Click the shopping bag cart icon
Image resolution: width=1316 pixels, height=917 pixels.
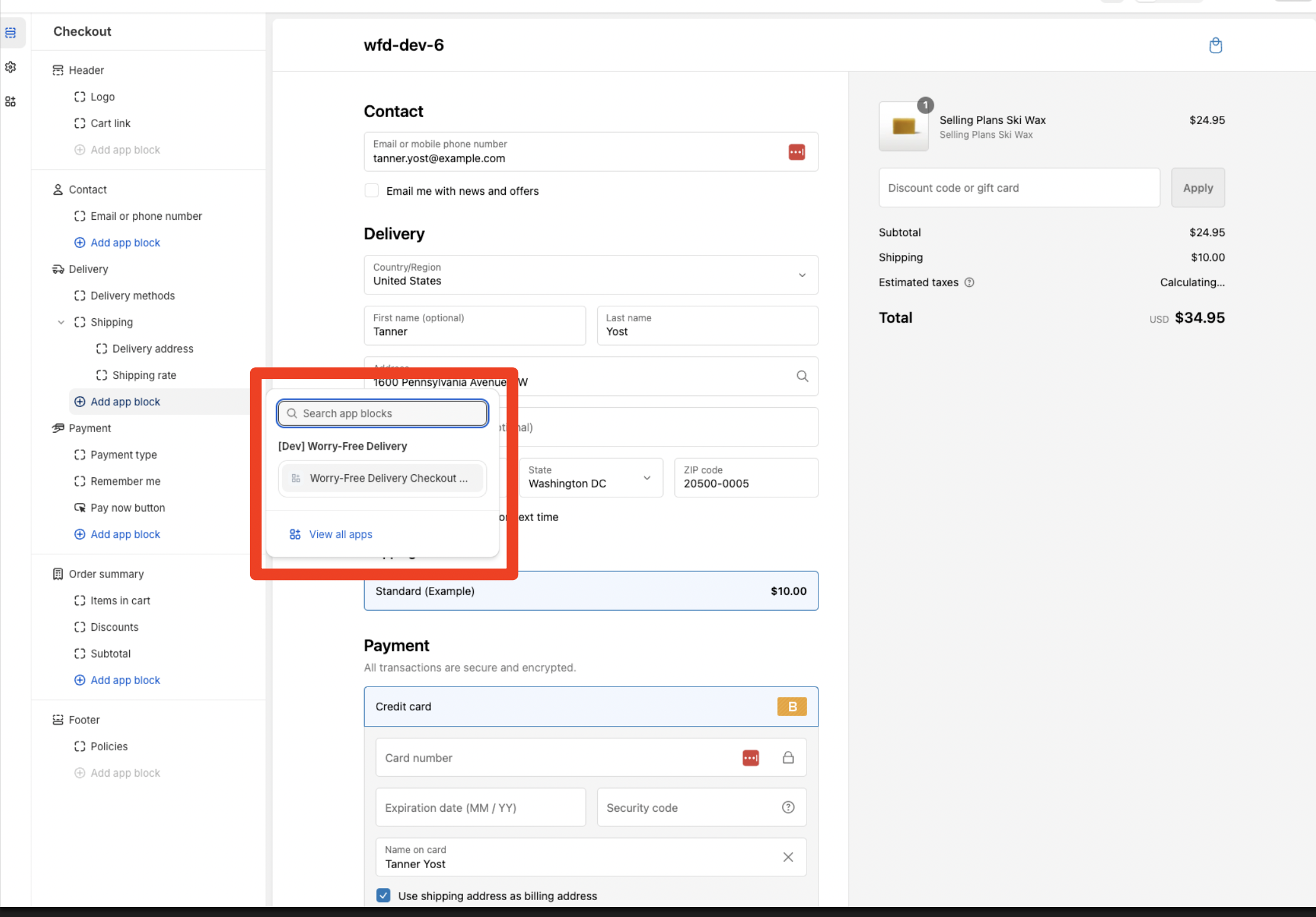(x=1215, y=45)
